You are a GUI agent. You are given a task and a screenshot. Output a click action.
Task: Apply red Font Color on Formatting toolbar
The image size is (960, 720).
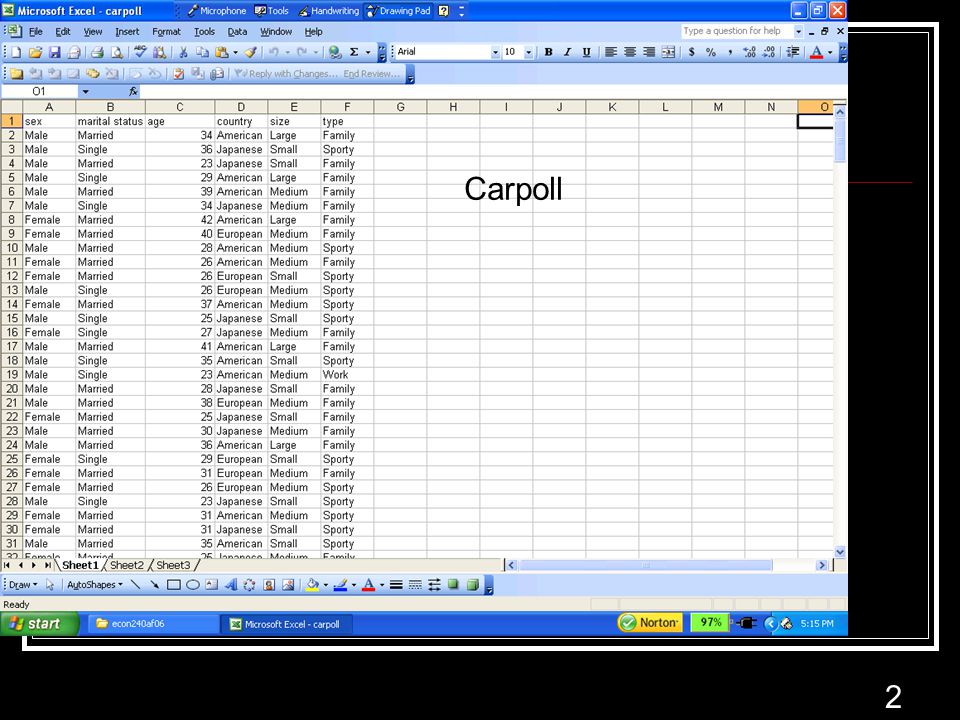click(816, 53)
